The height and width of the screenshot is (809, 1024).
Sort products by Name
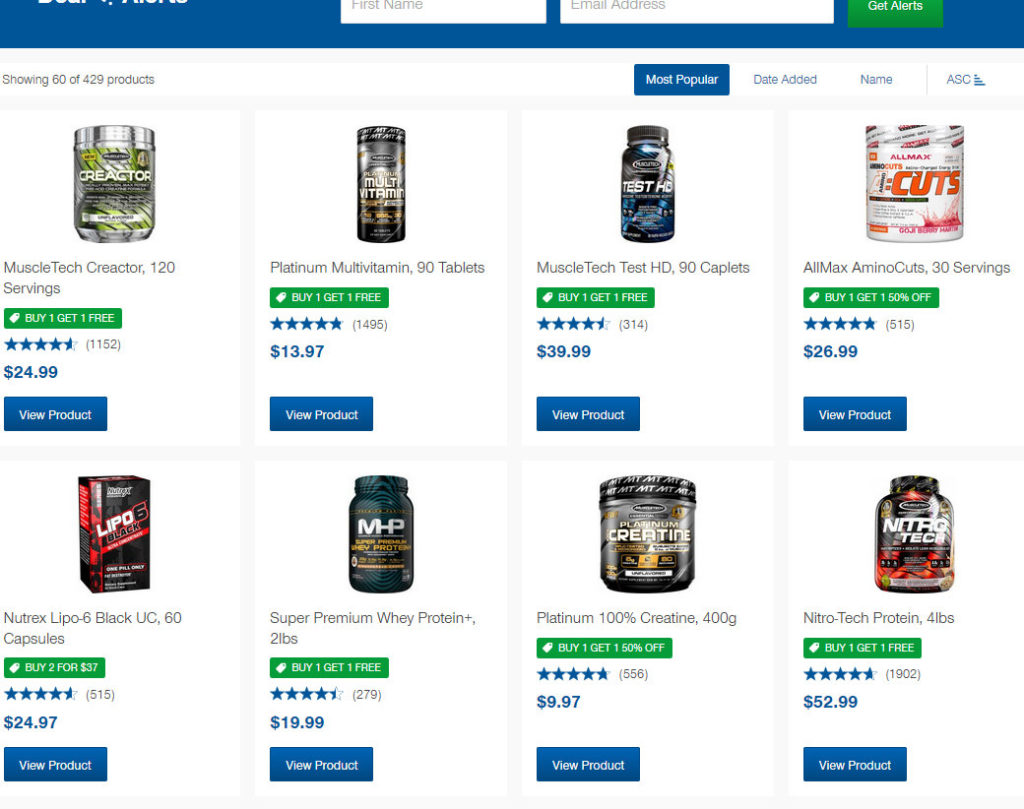(x=876, y=80)
